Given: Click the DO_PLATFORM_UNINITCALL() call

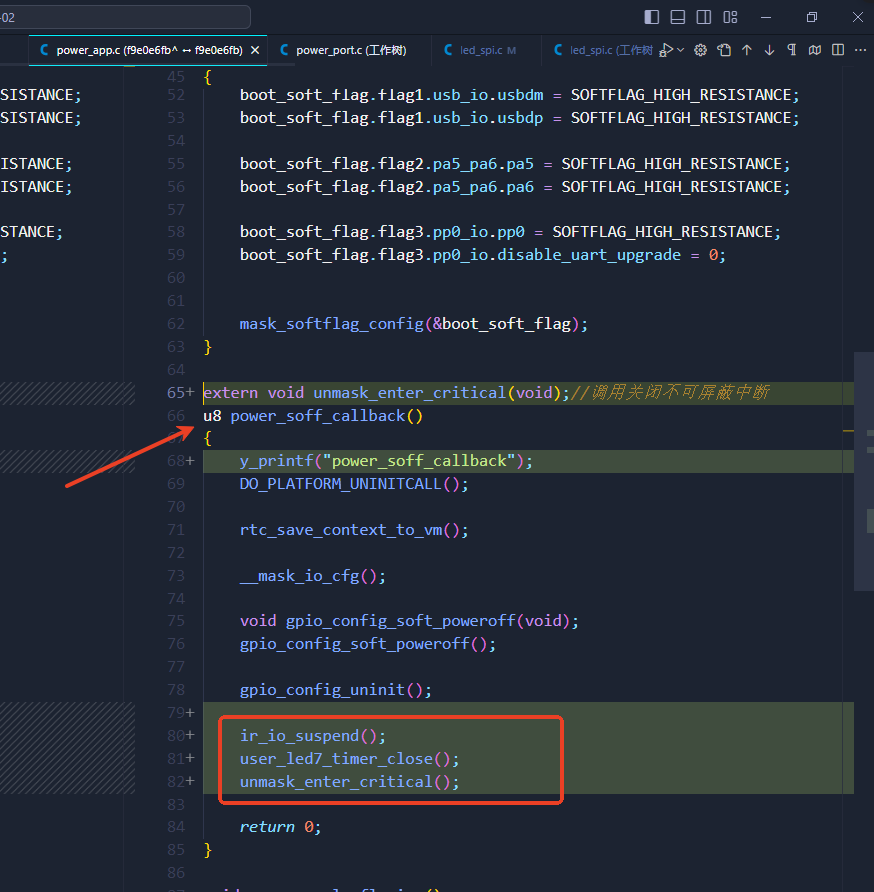Looking at the screenshot, I should 354,484.
